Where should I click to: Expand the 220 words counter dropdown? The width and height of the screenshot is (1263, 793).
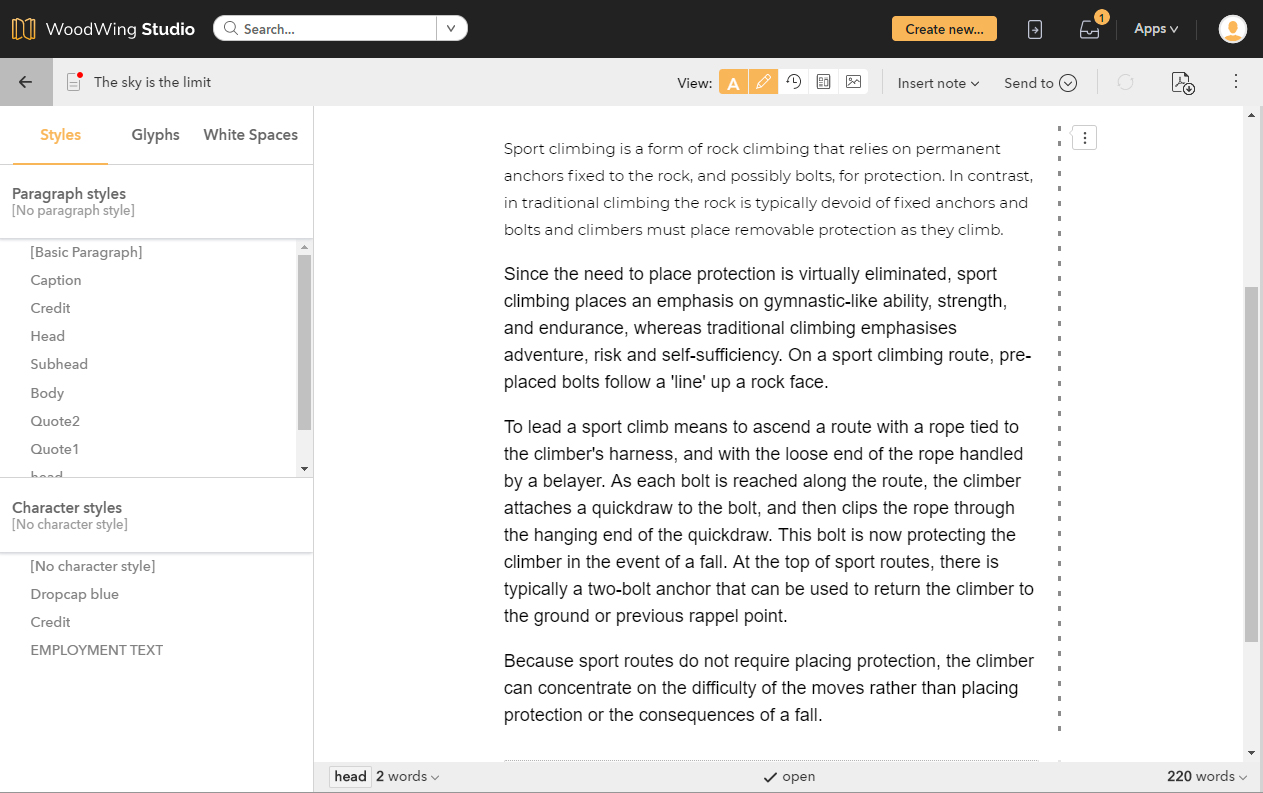click(x=1206, y=776)
